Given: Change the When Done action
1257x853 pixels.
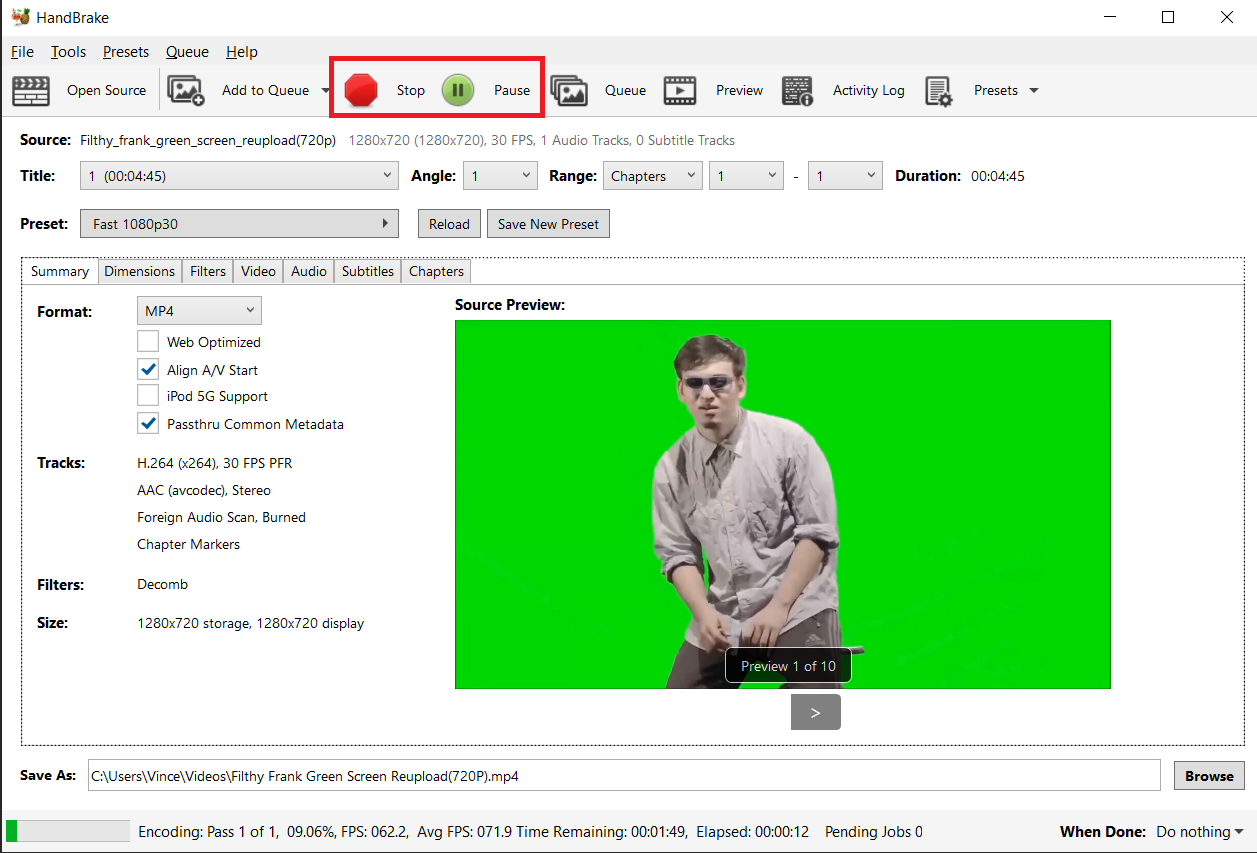Looking at the screenshot, I should click(x=1197, y=831).
